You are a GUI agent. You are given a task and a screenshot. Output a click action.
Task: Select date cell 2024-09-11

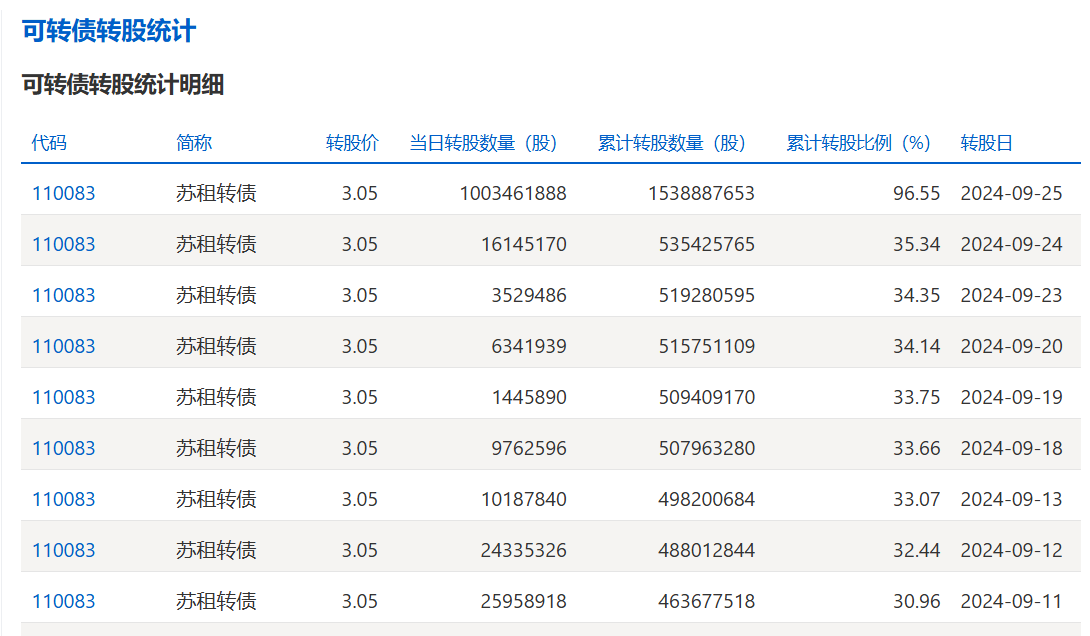tap(1011, 601)
